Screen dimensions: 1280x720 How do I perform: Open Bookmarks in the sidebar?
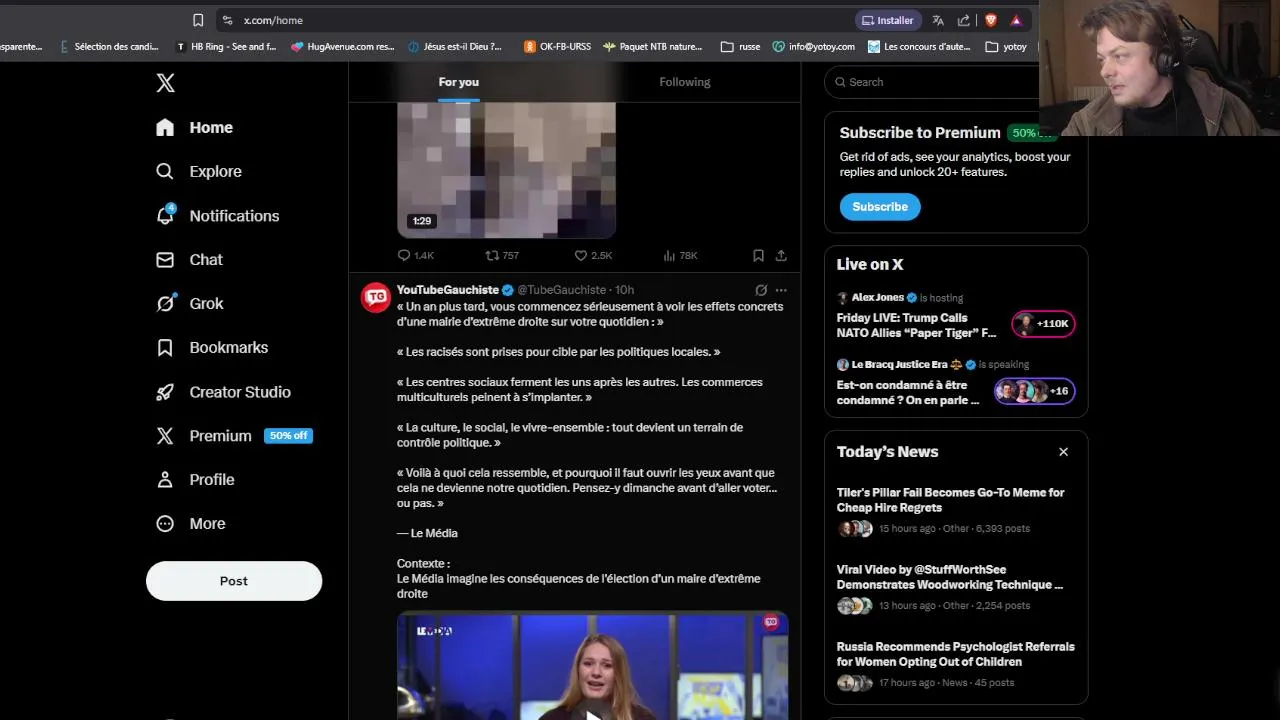pyautogui.click(x=212, y=347)
